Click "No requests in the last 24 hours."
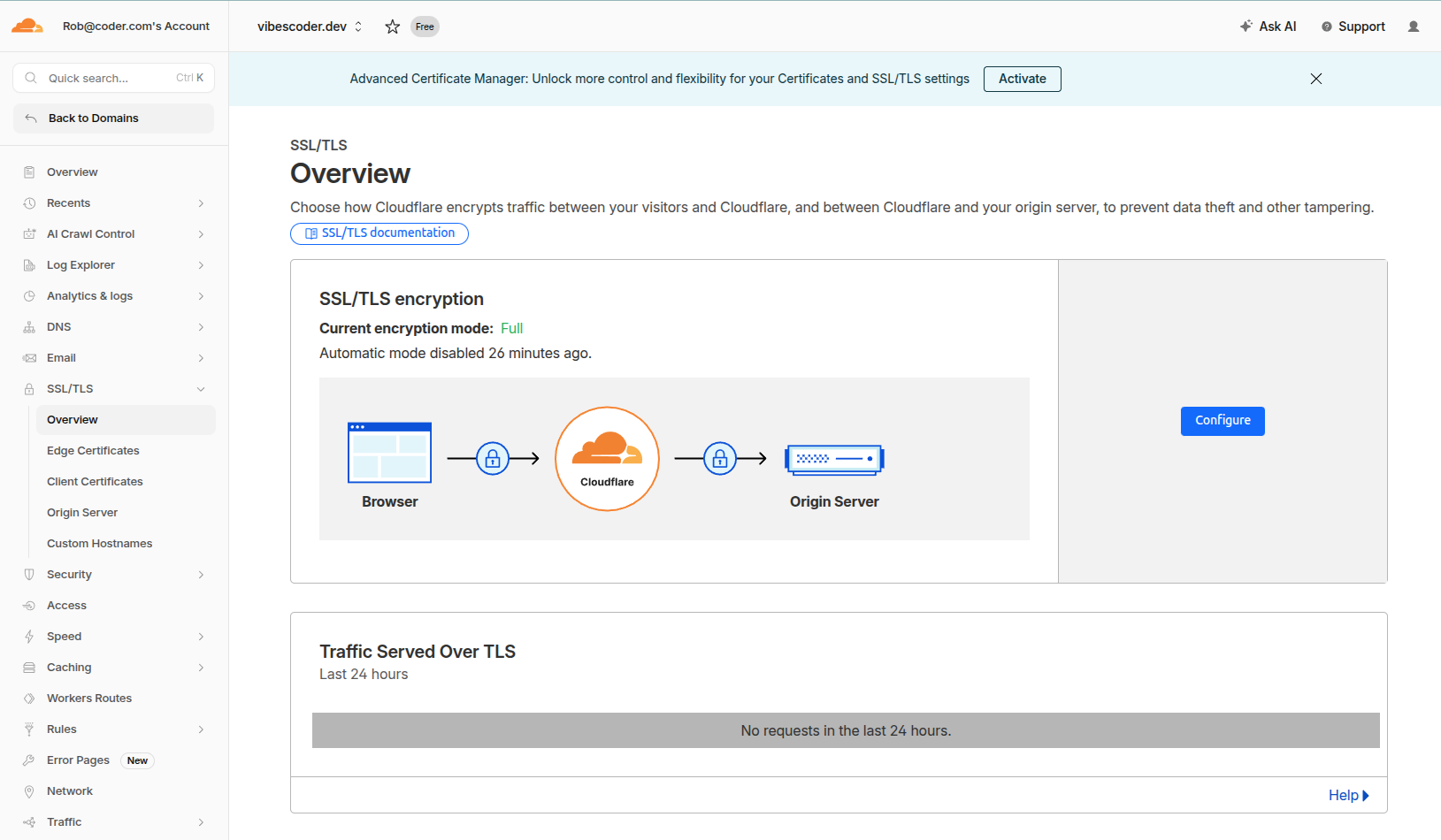 tap(846, 730)
